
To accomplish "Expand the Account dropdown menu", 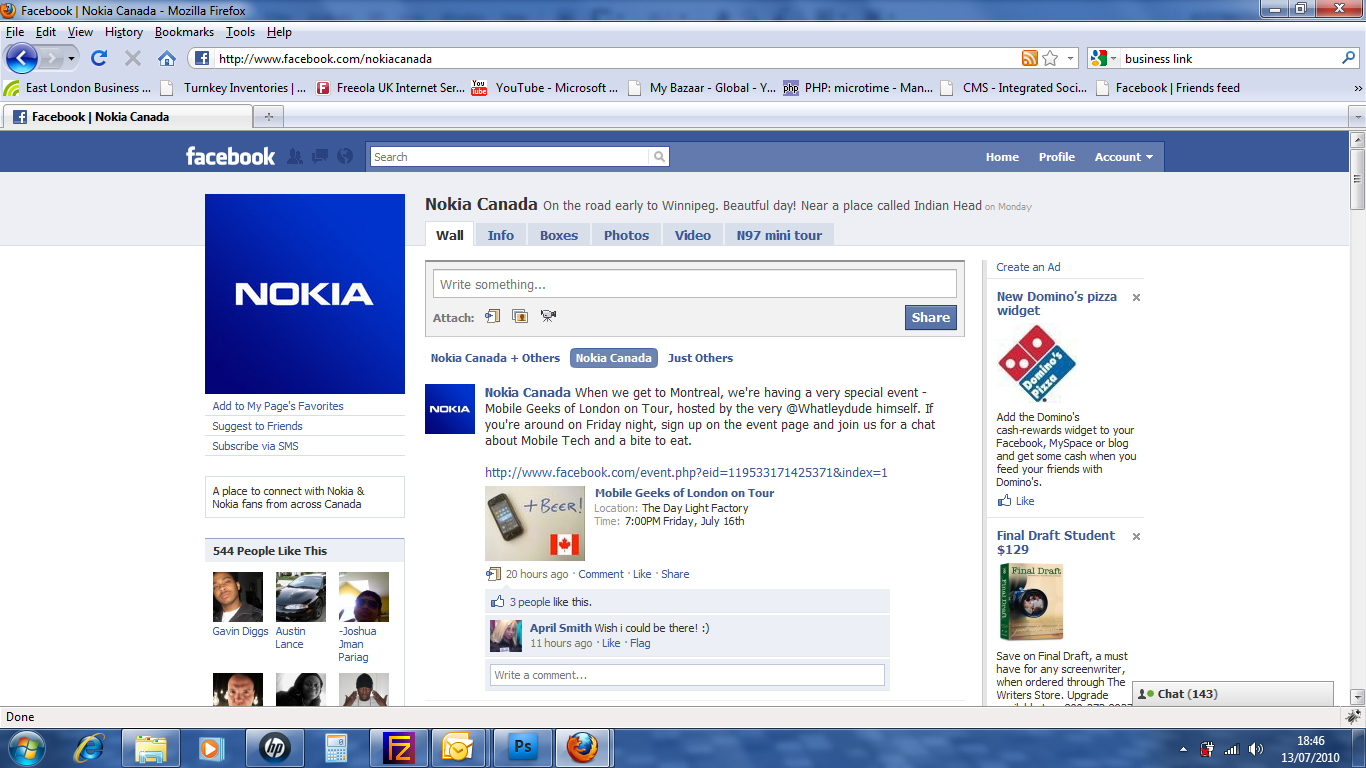I will click(1123, 157).
